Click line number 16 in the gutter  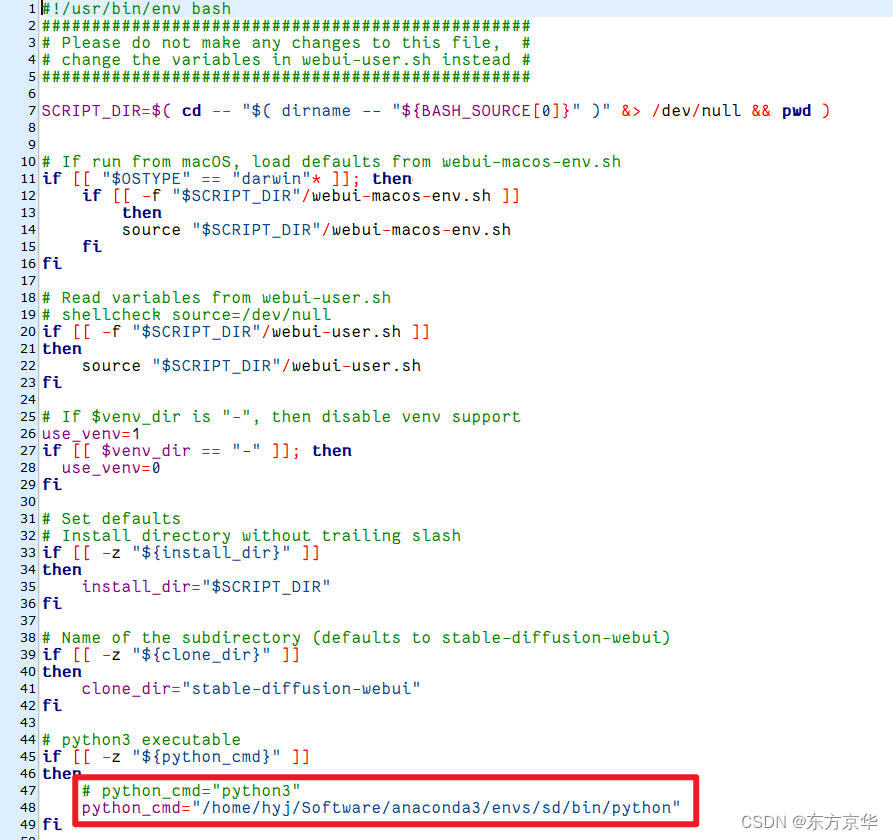tap(28, 264)
